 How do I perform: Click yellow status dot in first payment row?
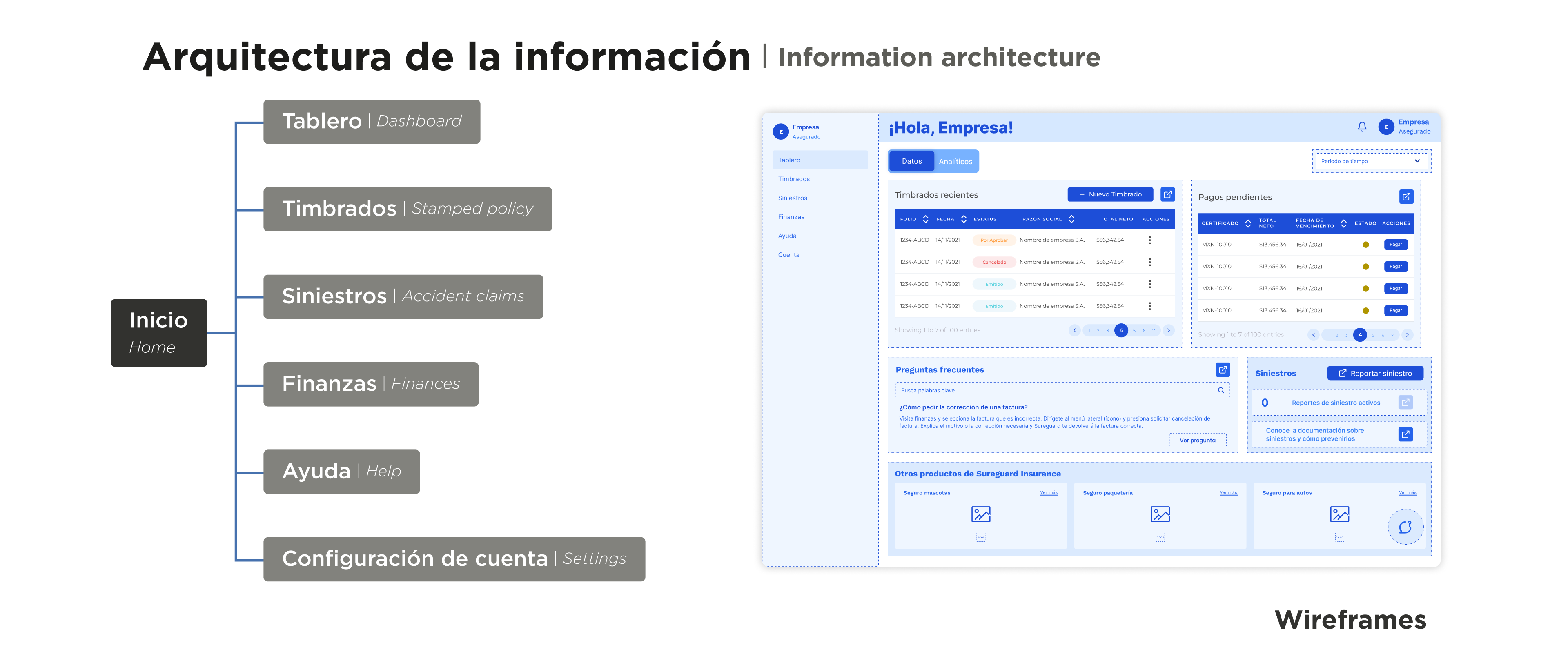[1365, 245]
